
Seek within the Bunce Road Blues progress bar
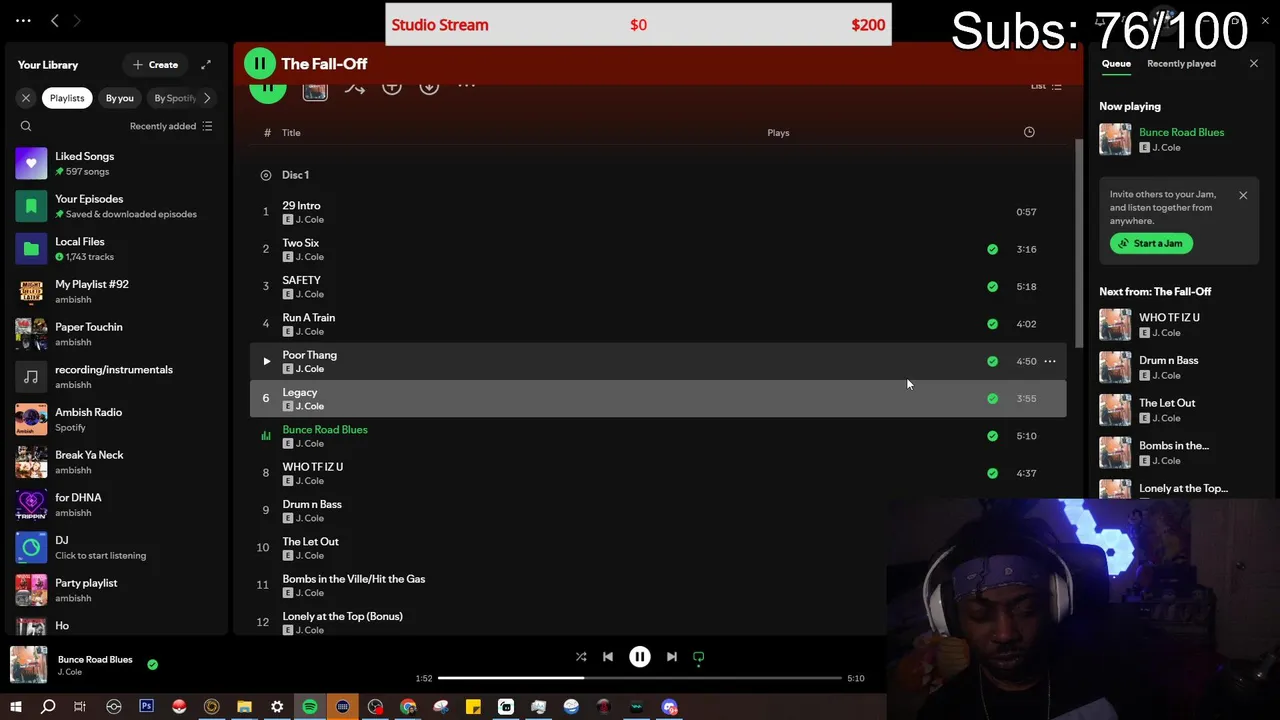coord(640,678)
